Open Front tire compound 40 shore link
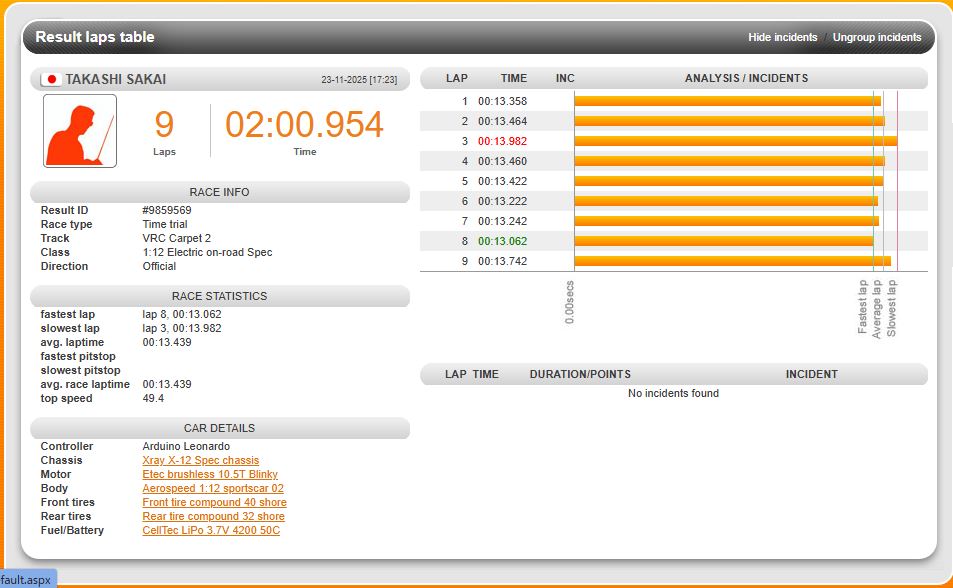Screen dimensions: 953x588 (x=214, y=503)
